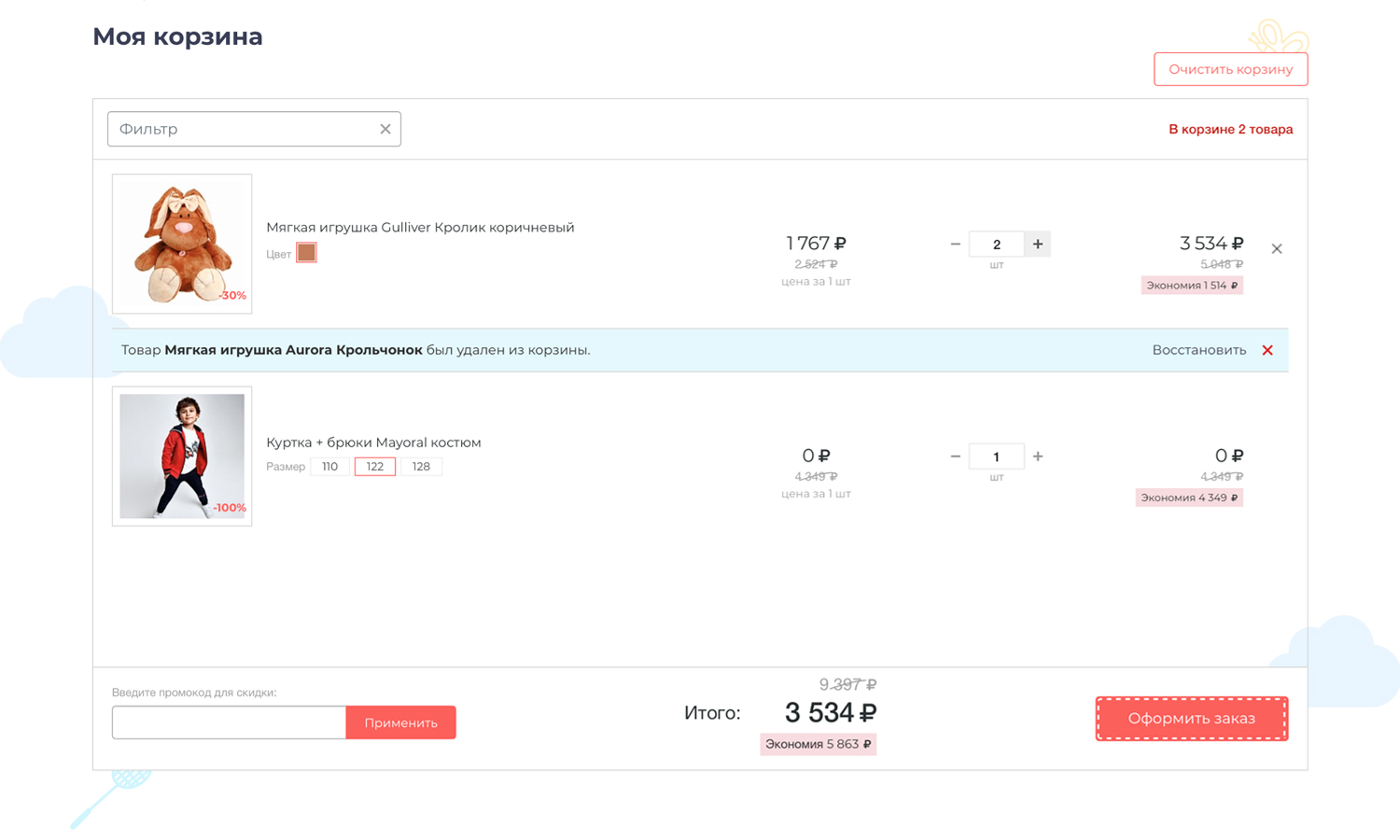The height and width of the screenshot is (840, 1400).
Task: Click the Очистить корзину button
Action: (x=1230, y=69)
